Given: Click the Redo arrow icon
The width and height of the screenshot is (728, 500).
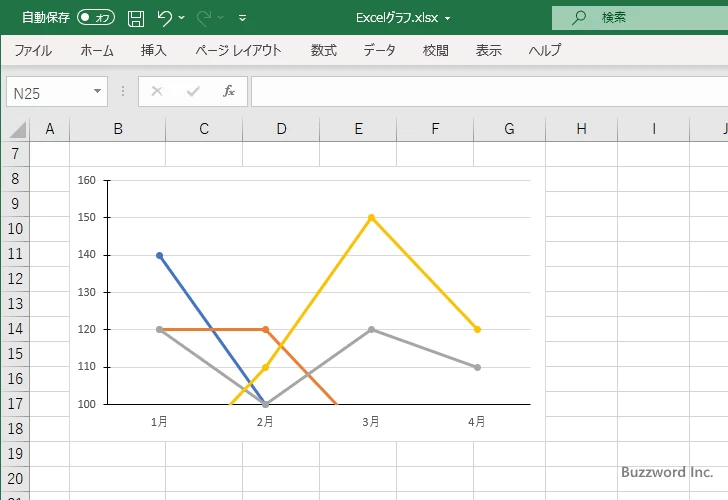Looking at the screenshot, I should (204, 18).
